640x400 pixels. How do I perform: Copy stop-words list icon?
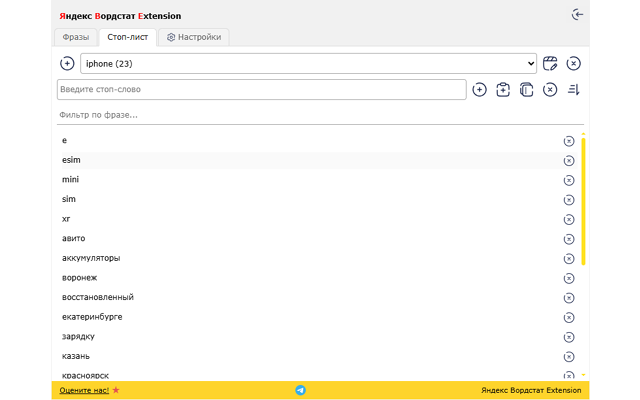pyautogui.click(x=527, y=89)
